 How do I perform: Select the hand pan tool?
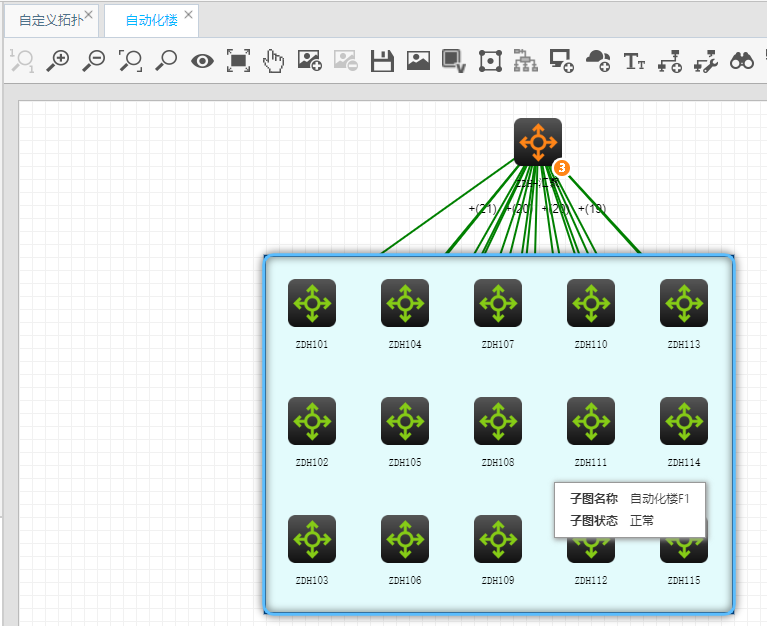tap(273, 61)
